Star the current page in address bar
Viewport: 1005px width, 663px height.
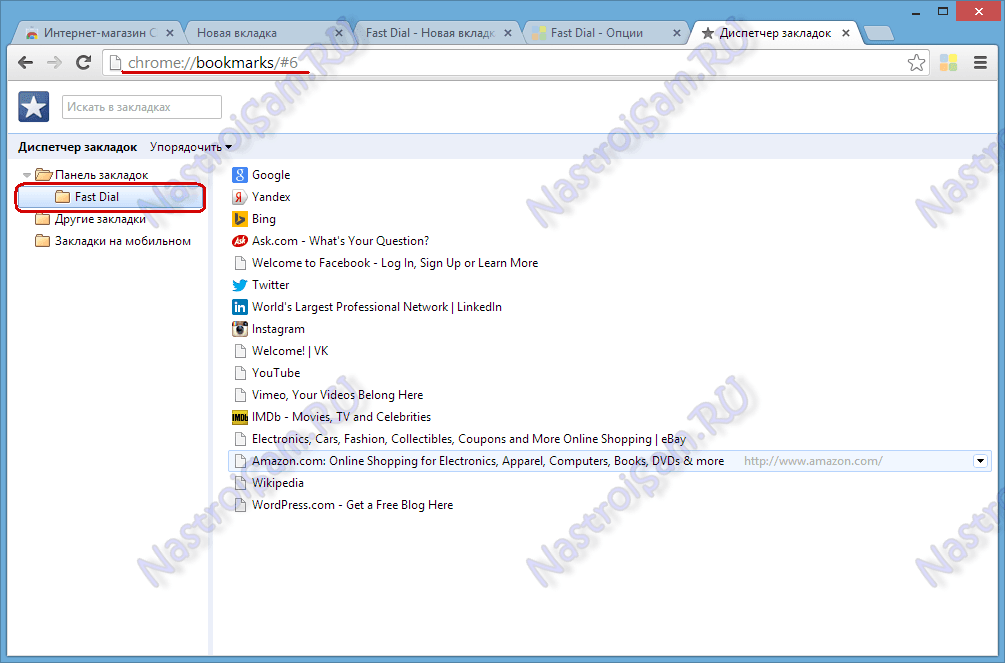point(916,62)
